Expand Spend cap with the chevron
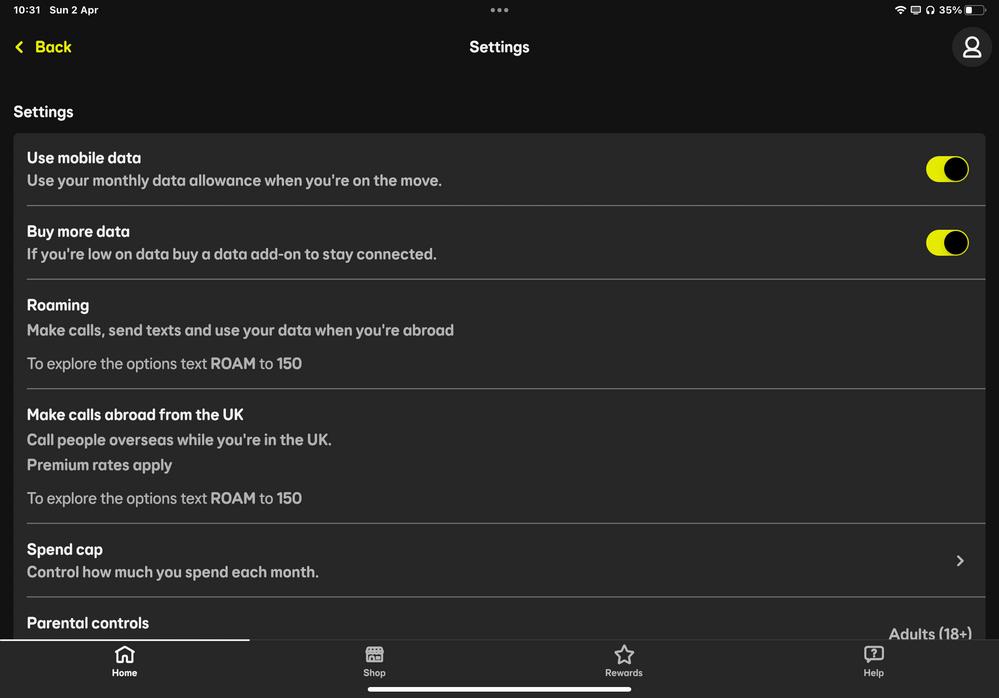Image resolution: width=999 pixels, height=698 pixels. (x=960, y=561)
